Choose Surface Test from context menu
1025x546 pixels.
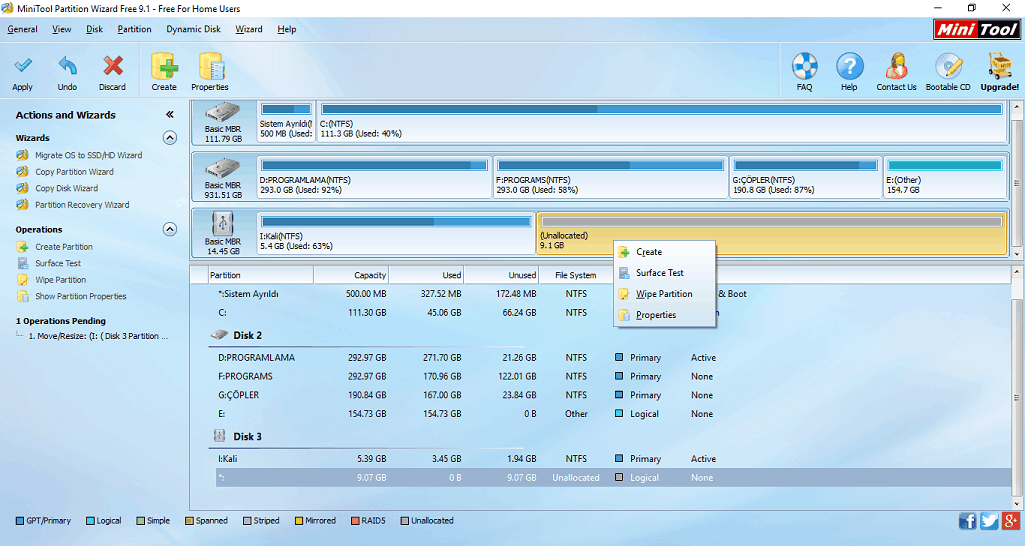665,273
